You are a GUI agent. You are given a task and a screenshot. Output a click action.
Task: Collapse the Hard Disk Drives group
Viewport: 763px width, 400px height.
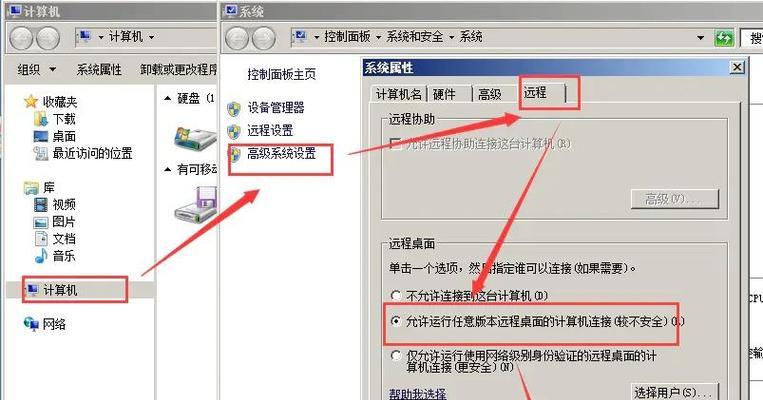pos(168,99)
